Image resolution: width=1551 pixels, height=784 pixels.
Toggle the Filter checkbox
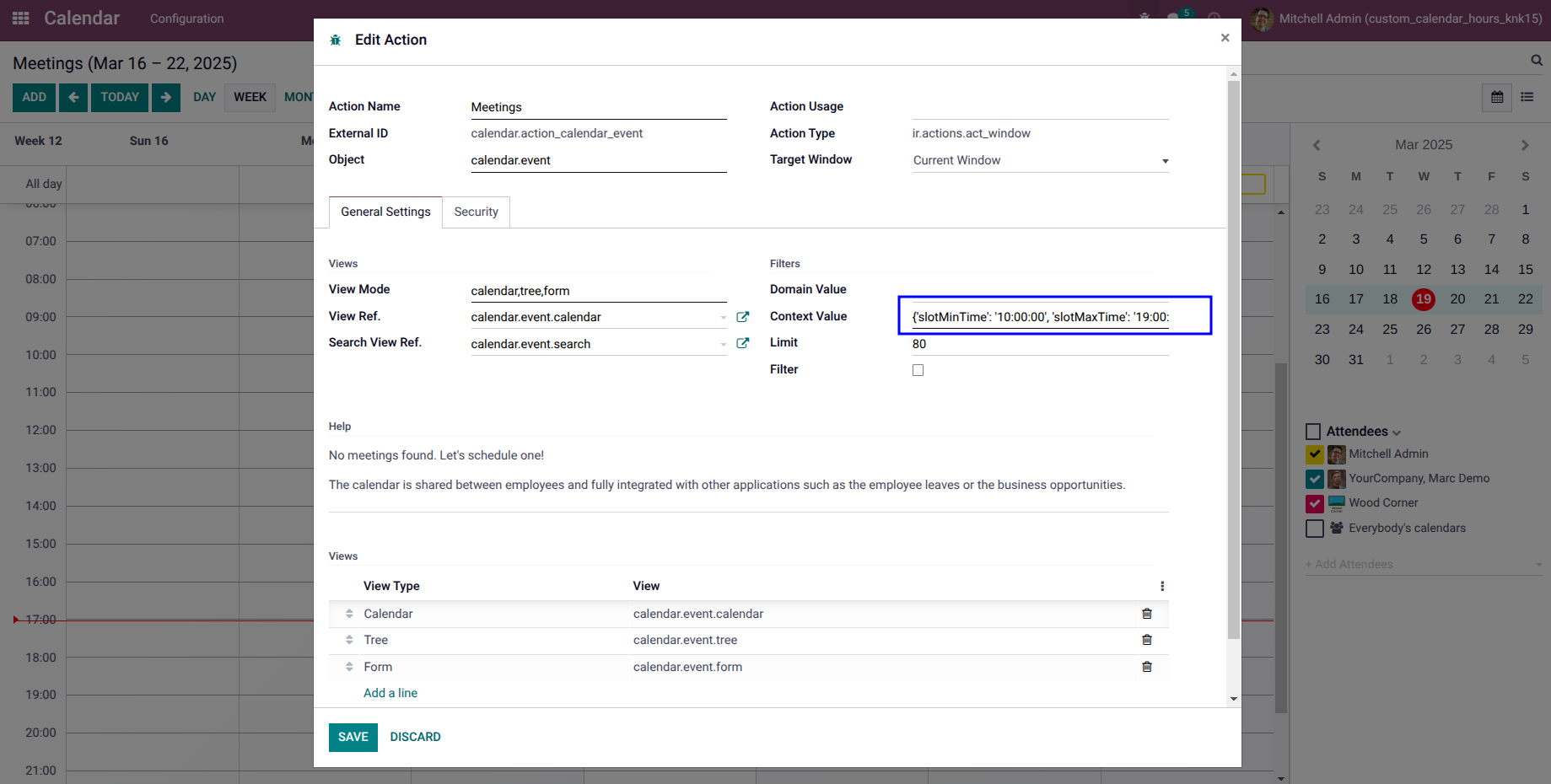918,370
